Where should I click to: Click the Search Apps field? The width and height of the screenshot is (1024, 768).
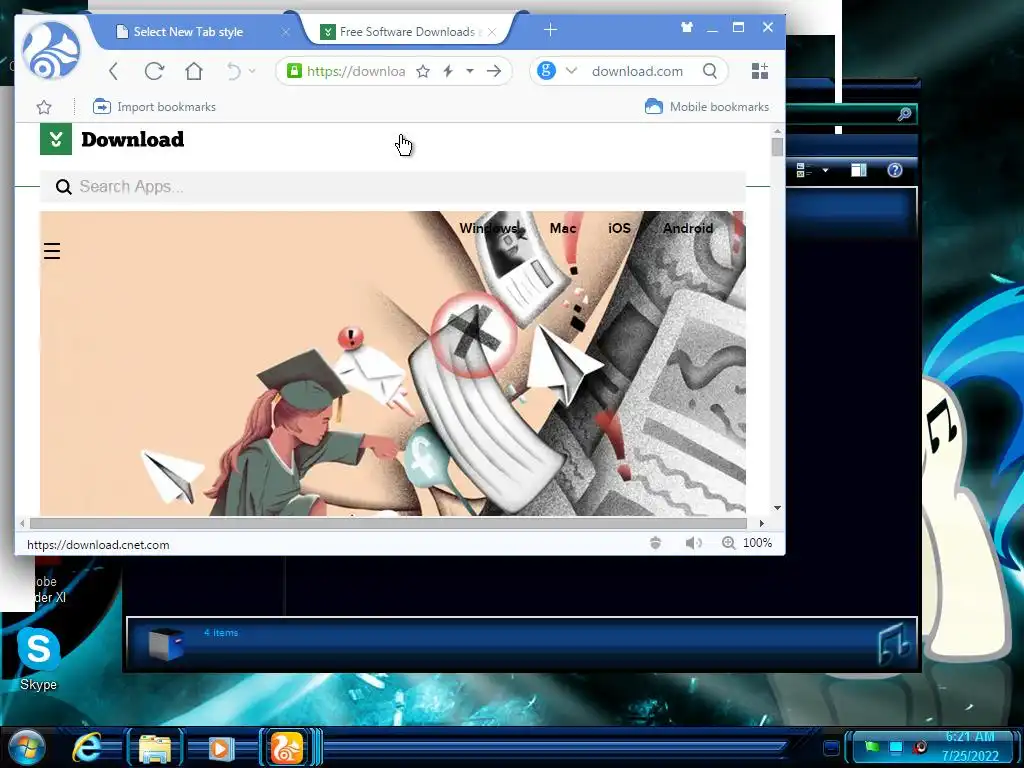(392, 187)
